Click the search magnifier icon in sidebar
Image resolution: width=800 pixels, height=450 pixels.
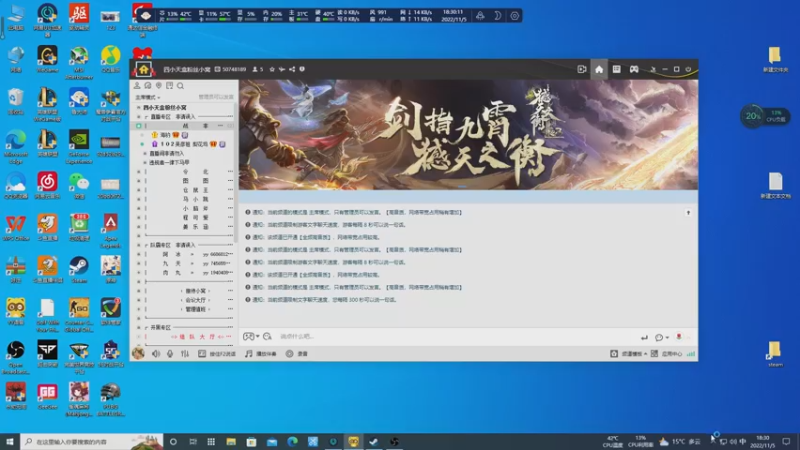coord(180,86)
